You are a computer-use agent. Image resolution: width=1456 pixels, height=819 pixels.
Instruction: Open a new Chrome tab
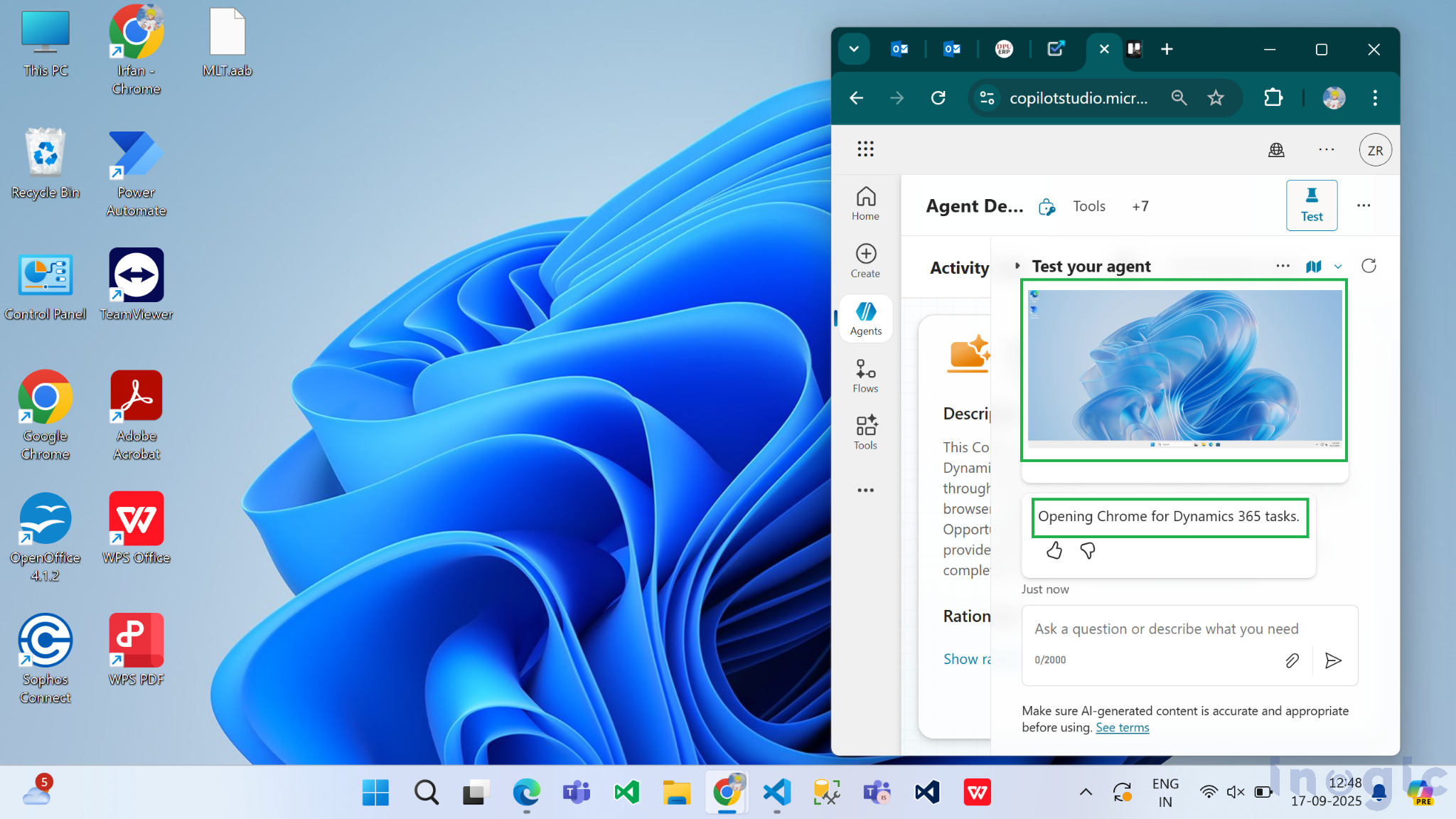pos(1167,49)
